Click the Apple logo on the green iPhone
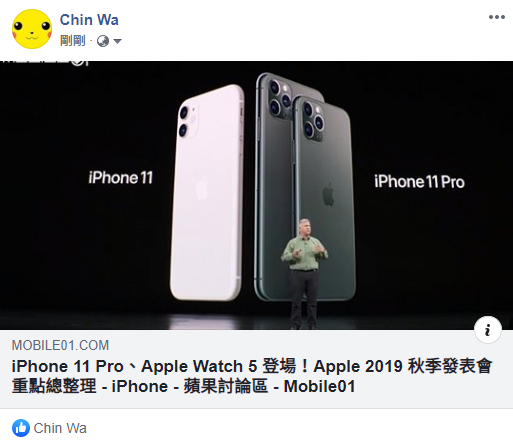This screenshot has width=513, height=442. [x=328, y=194]
